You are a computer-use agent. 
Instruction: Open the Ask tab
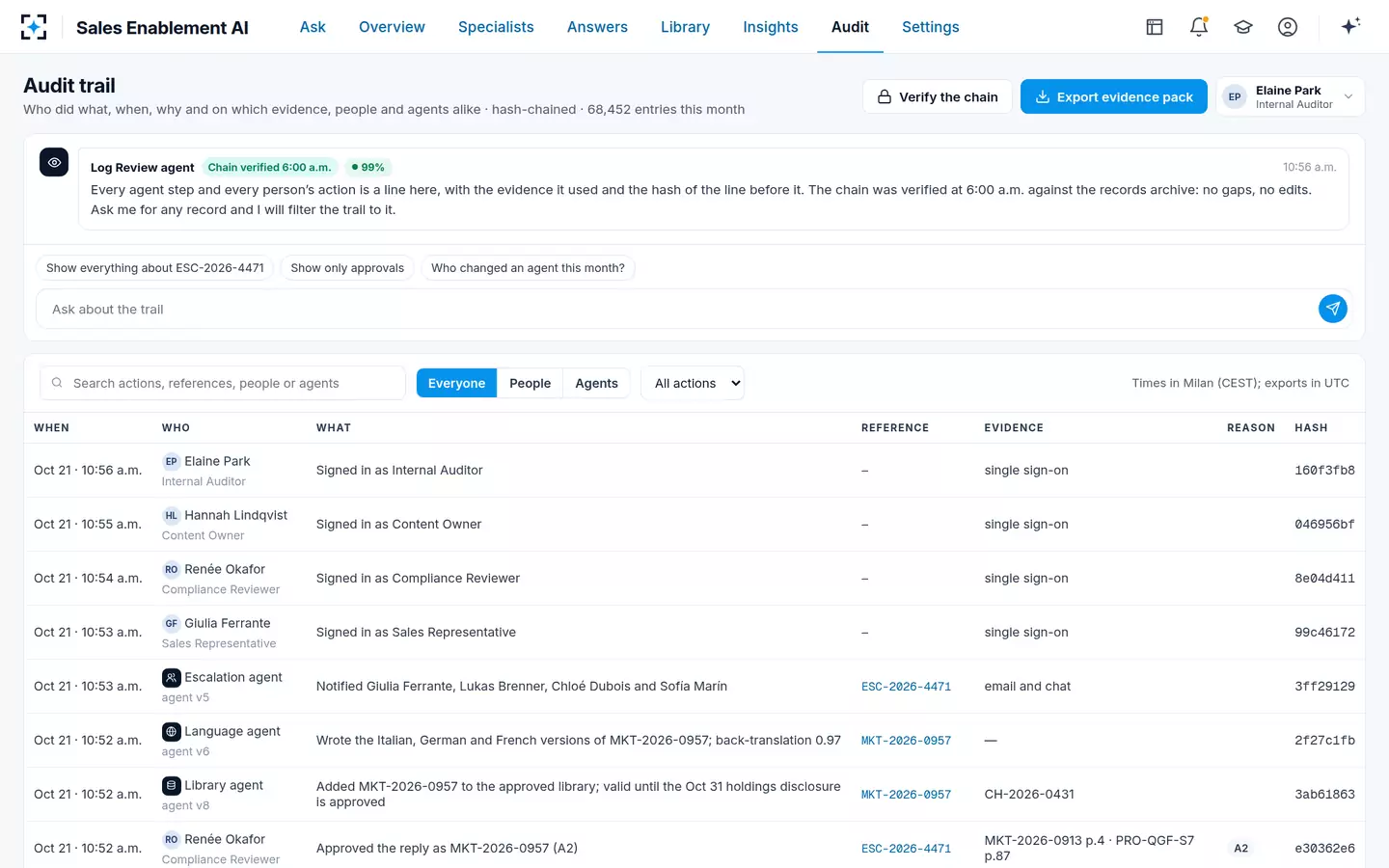[313, 27]
